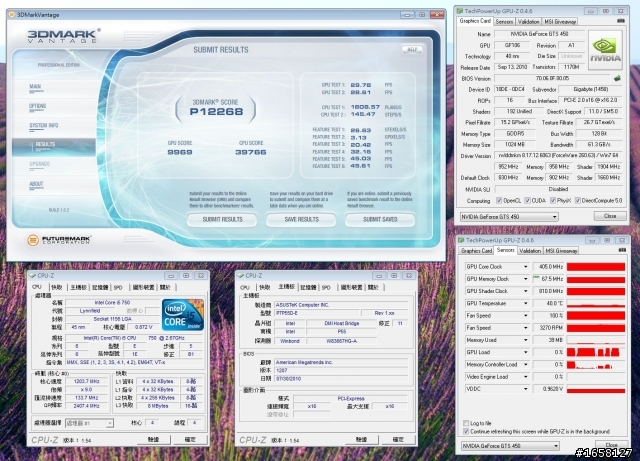This screenshot has width=640, height=461.
Task: Open the Validation tab in GPU-Z Graphics Card window
Action: click(528, 22)
